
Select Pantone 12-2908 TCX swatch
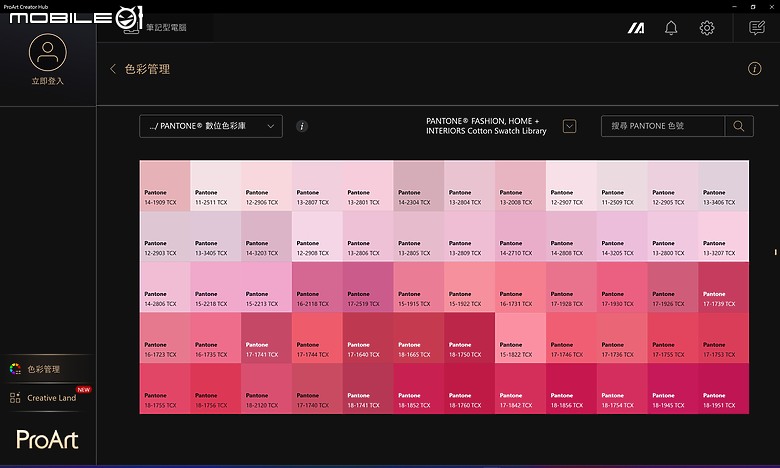(317, 236)
